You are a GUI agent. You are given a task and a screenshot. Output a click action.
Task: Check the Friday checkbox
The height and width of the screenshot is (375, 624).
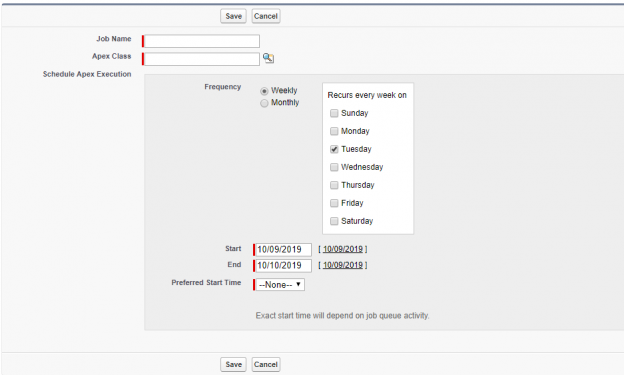click(334, 203)
